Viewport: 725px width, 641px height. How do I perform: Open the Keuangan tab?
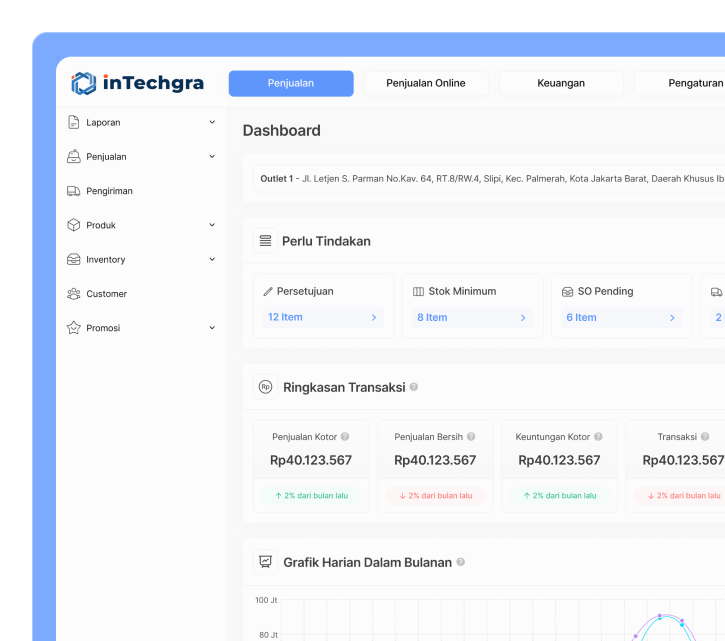(x=561, y=83)
